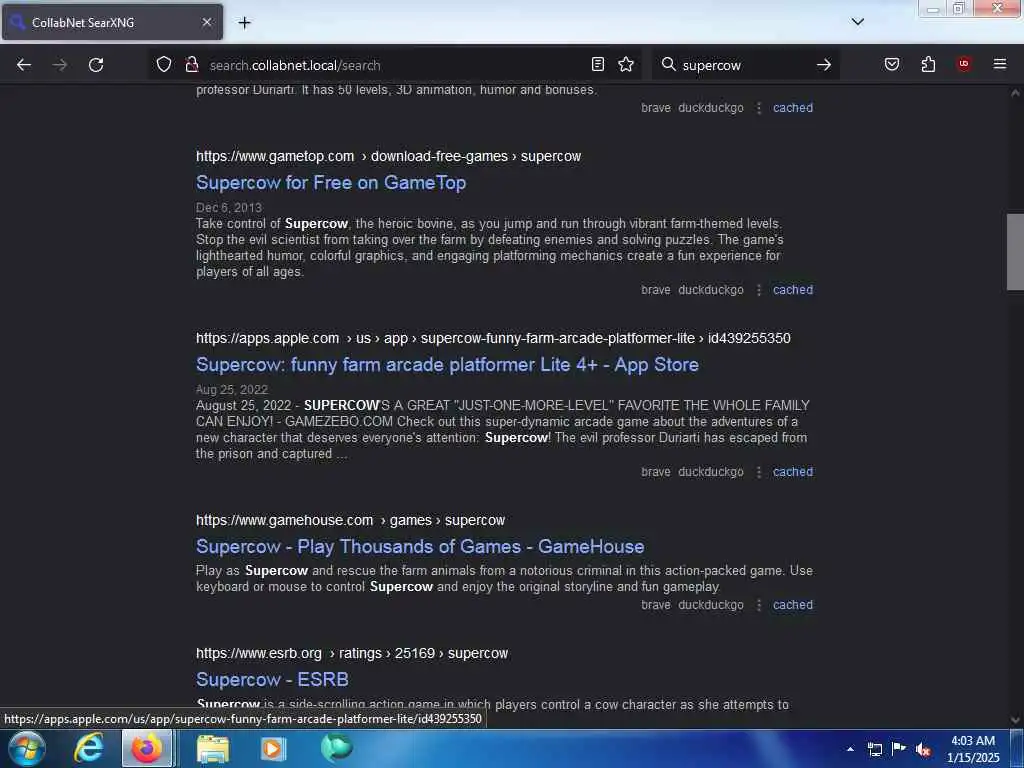The height and width of the screenshot is (768, 1024).
Task: Bookmark this page with the star
Action: (x=626, y=64)
